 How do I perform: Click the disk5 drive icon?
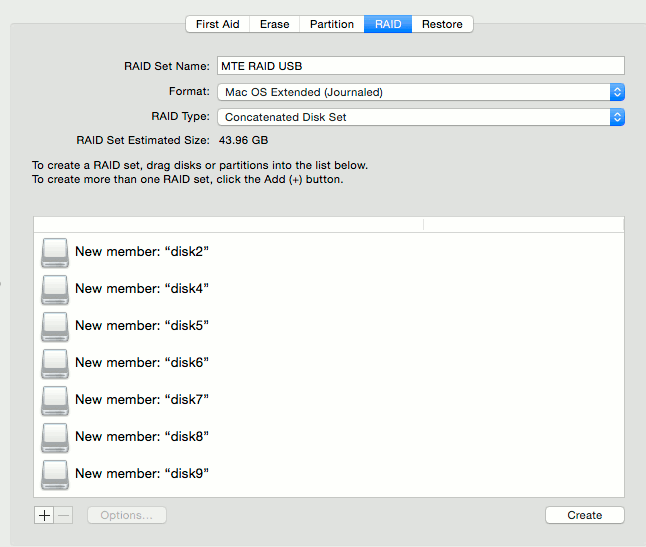click(x=54, y=326)
